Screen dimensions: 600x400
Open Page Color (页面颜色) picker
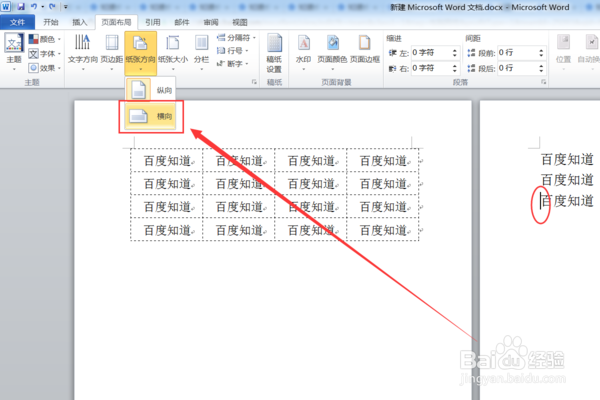pos(332,52)
